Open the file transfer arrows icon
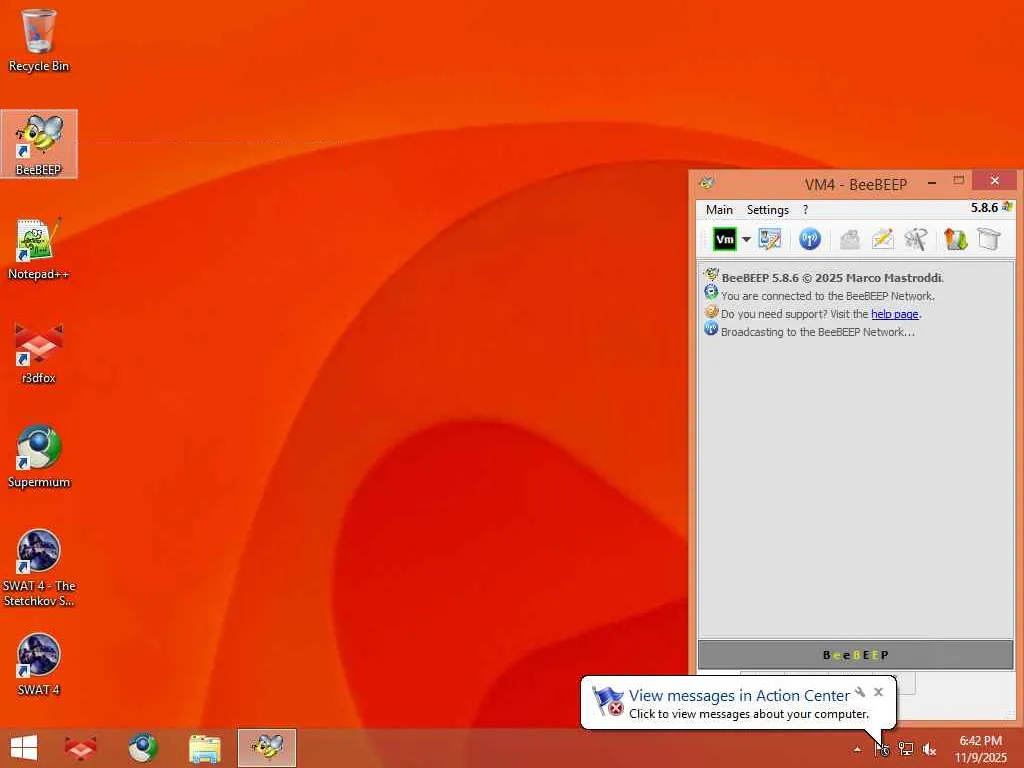This screenshot has width=1024, height=768. coord(955,239)
